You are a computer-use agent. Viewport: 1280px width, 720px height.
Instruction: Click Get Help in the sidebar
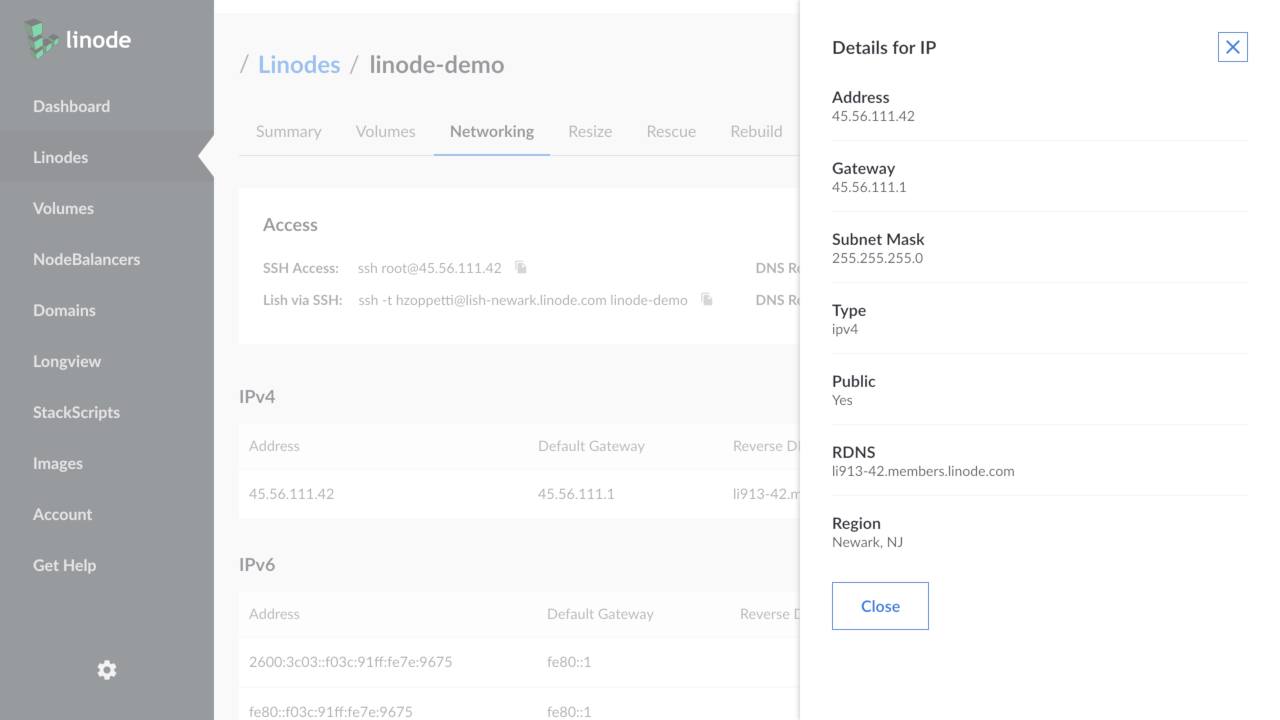64,565
